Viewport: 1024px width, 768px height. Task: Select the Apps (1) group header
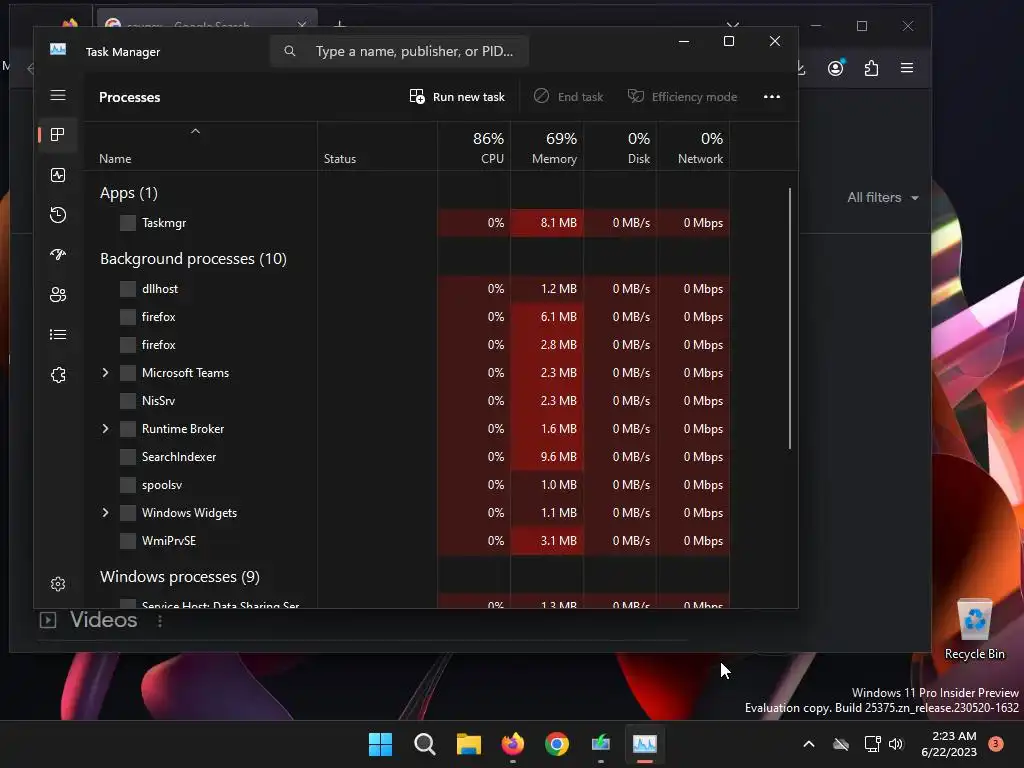click(129, 193)
